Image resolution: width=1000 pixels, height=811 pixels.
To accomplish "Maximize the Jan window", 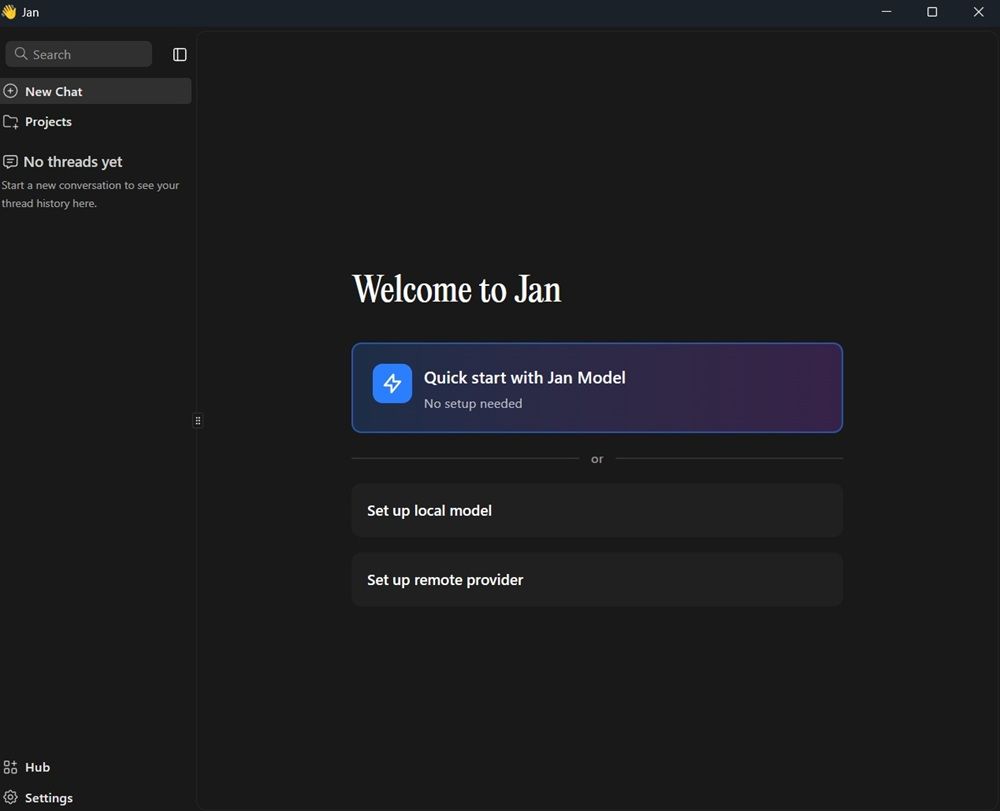I will tap(932, 12).
